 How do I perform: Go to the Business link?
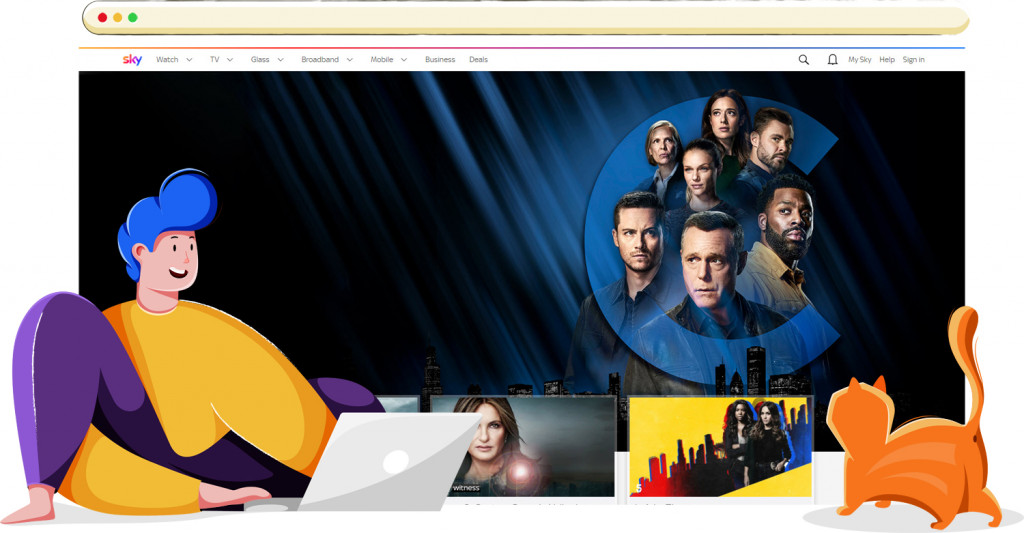click(x=440, y=59)
